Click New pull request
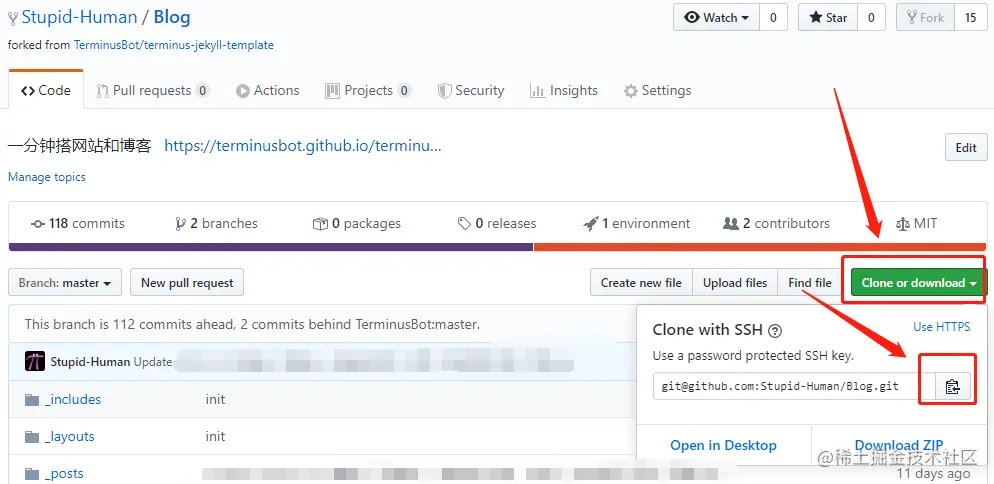 (x=187, y=282)
